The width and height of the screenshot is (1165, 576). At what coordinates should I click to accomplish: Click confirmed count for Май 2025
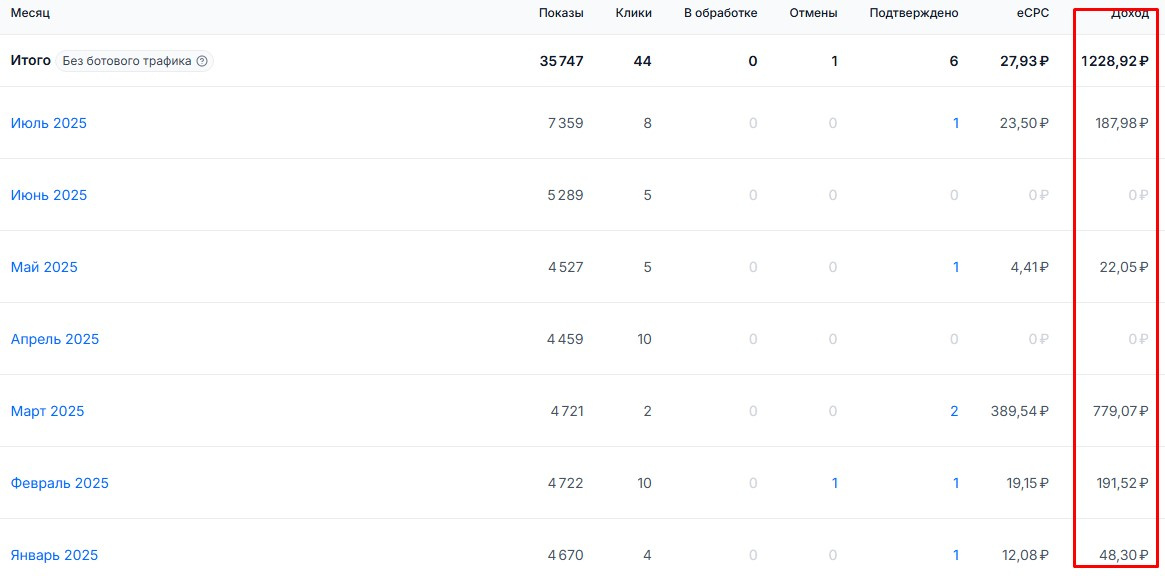coord(955,267)
